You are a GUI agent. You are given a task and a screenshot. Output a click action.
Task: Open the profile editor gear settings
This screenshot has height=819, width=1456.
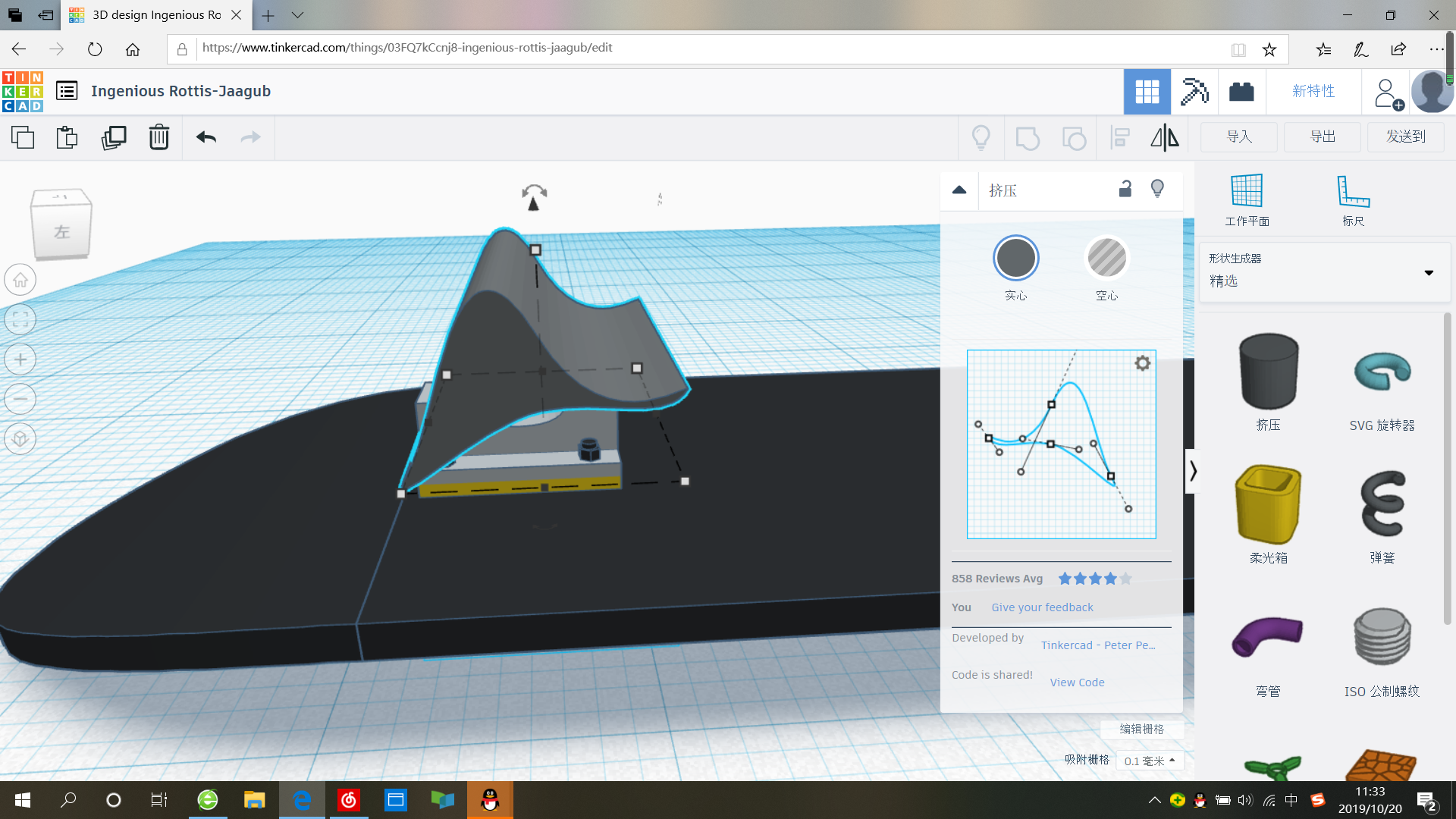[x=1143, y=363]
